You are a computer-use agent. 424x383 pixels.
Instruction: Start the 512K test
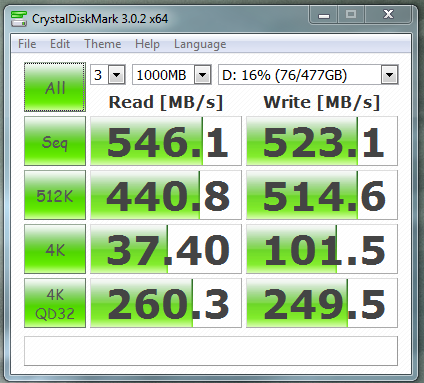click(55, 195)
